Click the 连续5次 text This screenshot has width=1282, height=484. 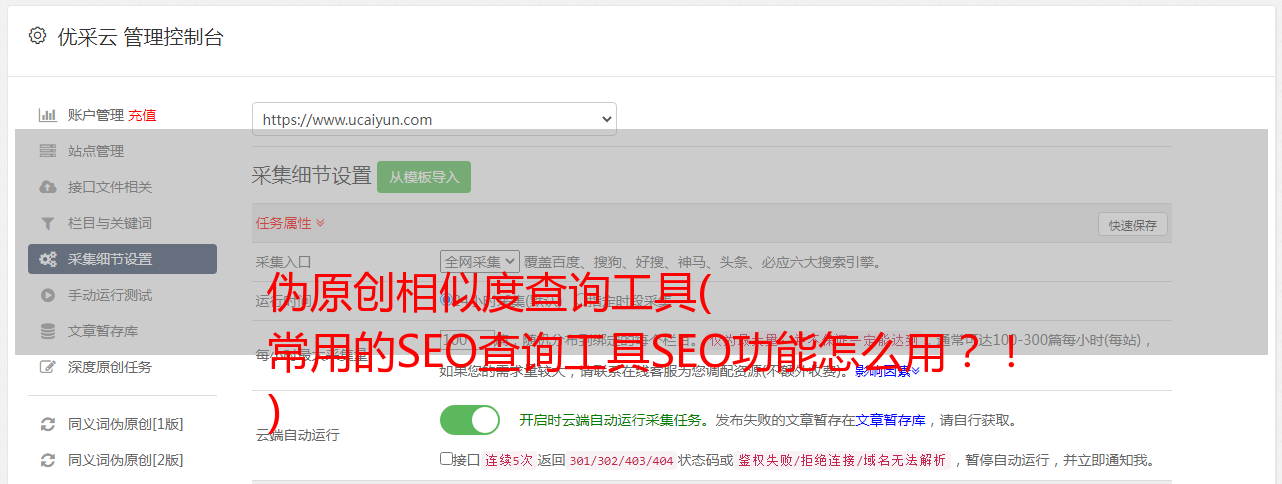pos(509,460)
